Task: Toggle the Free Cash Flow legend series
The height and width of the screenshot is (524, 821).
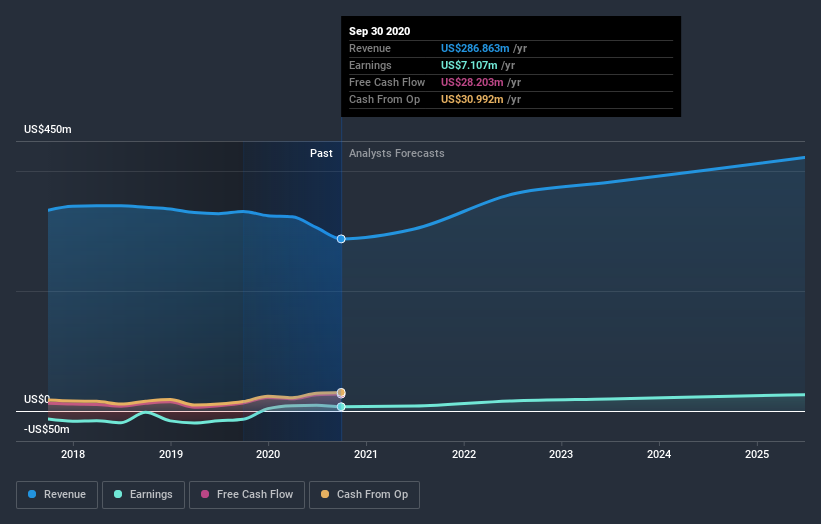Action: [x=247, y=495]
